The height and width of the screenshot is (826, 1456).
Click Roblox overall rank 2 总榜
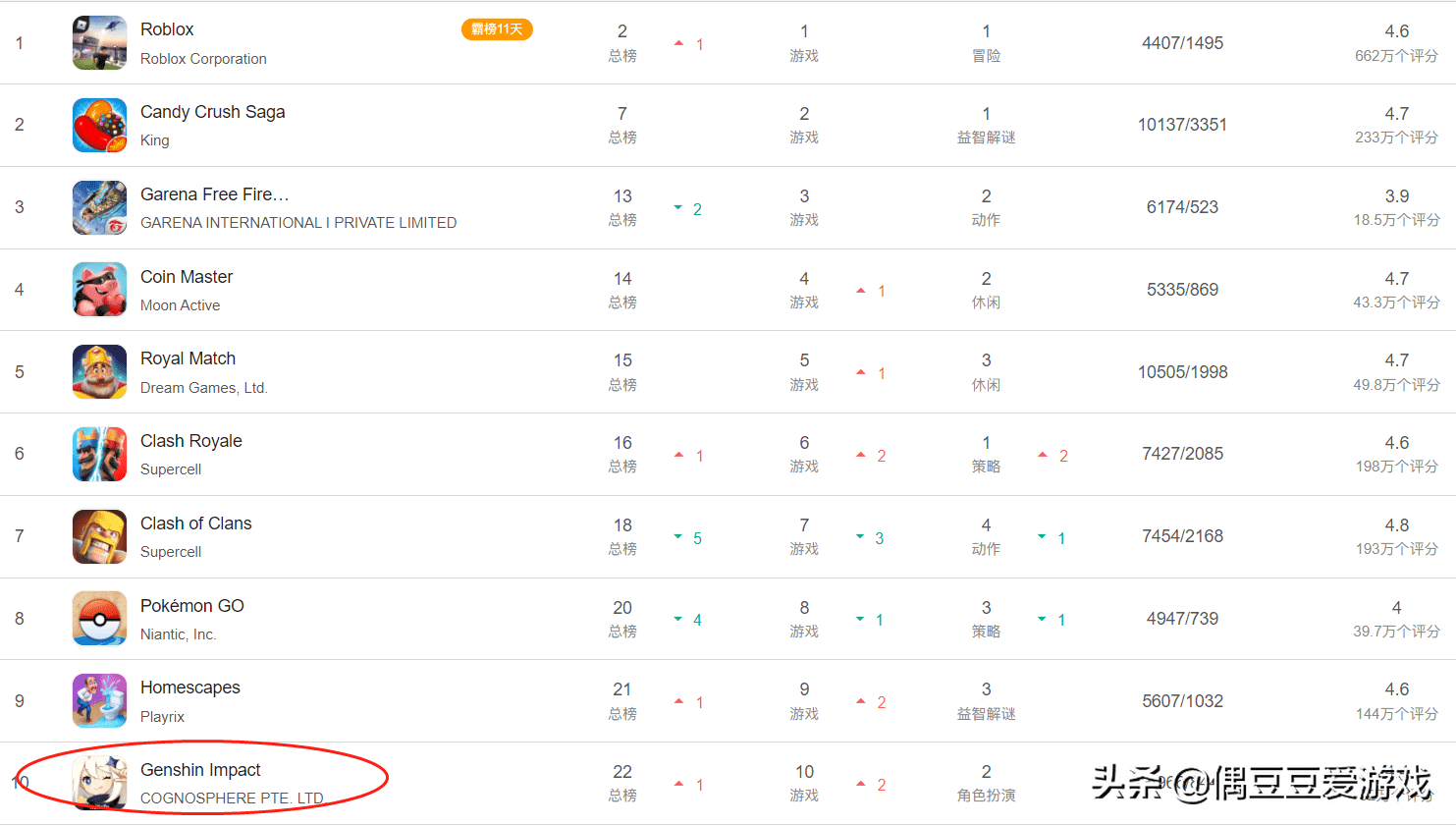(x=622, y=43)
